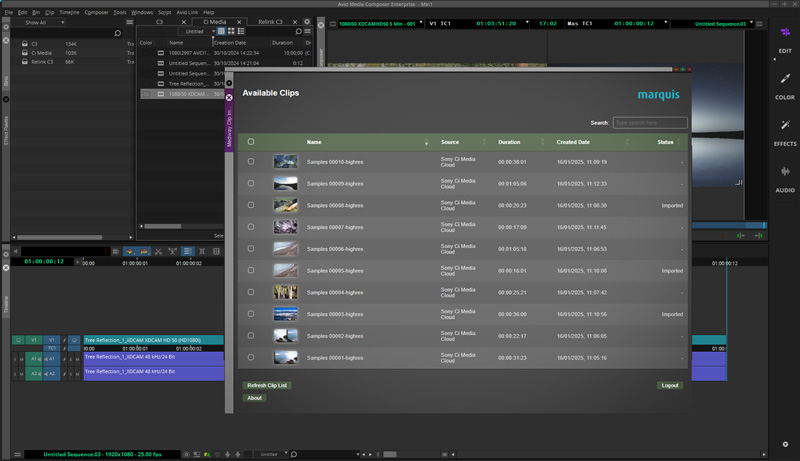Viewport: 800px width, 461px height.
Task: Tick the checkbox for Samples 00010-highres
Action: click(251, 161)
